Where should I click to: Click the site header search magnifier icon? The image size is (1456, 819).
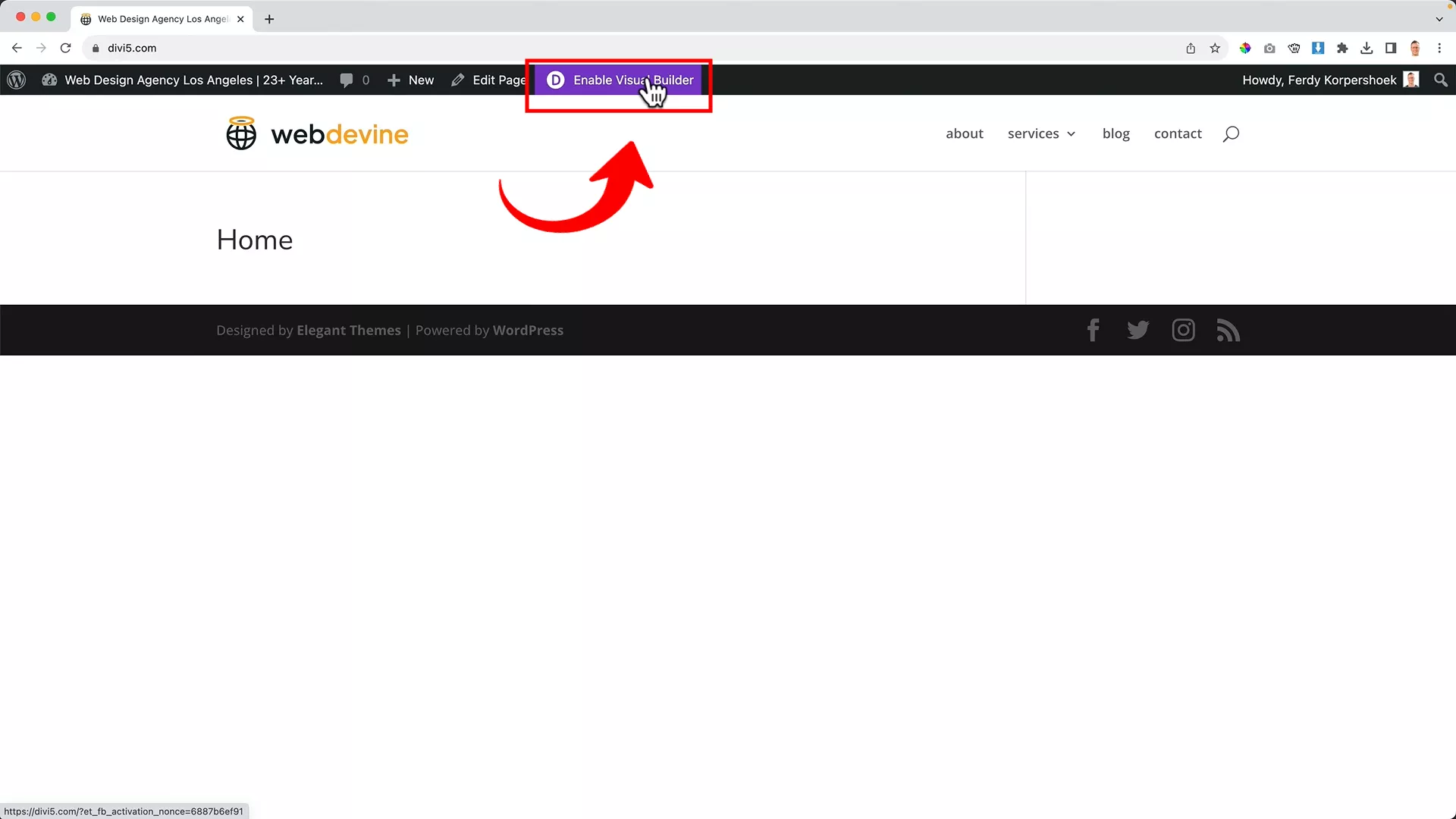pyautogui.click(x=1231, y=133)
